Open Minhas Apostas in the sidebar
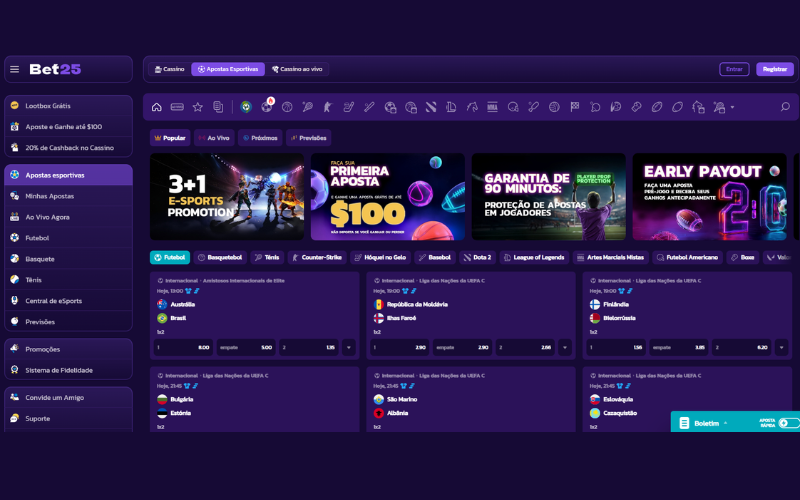800x500 pixels. click(x=68, y=196)
